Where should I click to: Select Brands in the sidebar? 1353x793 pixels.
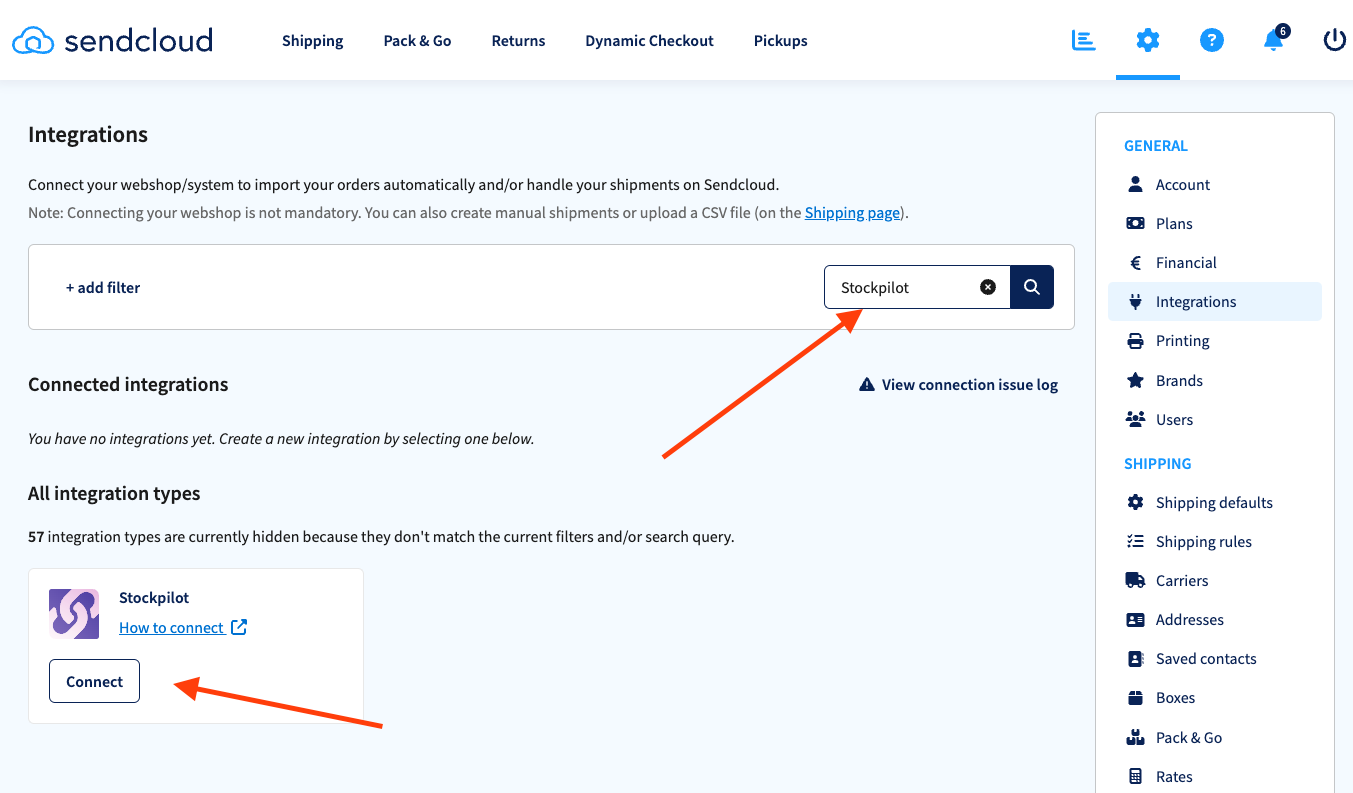click(1215, 380)
